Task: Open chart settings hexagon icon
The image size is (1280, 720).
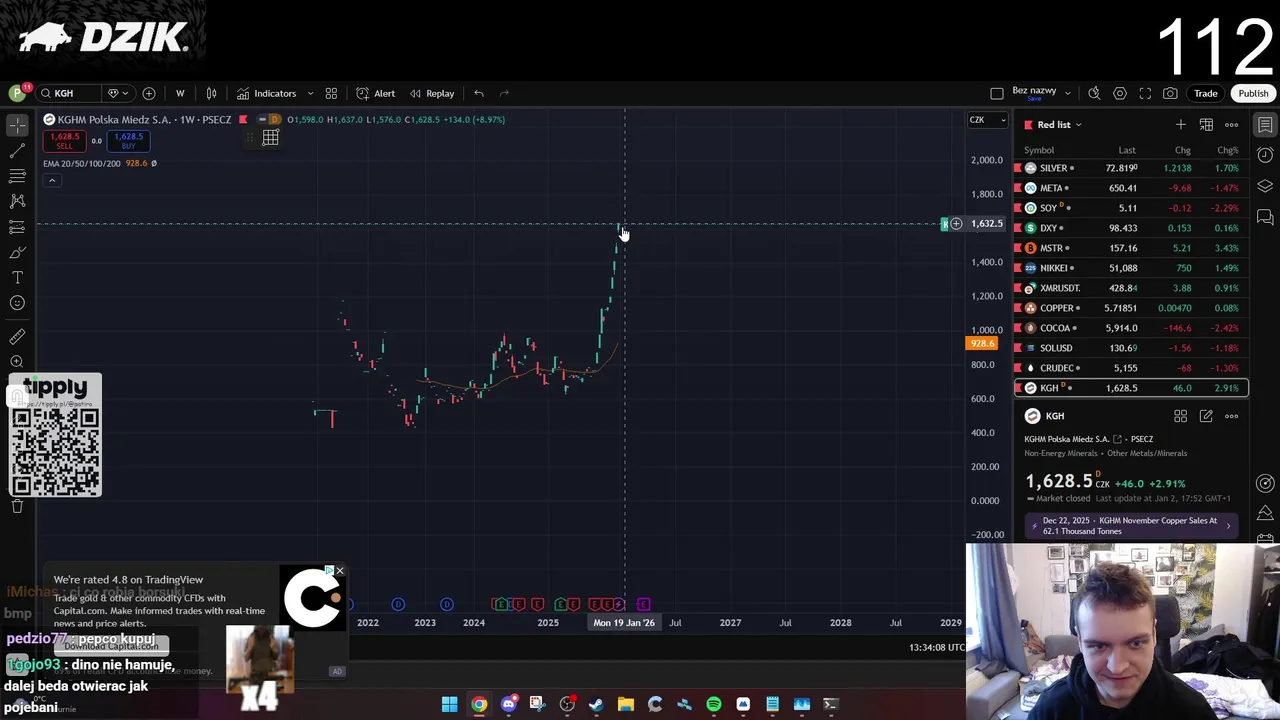Action: (x=1120, y=93)
